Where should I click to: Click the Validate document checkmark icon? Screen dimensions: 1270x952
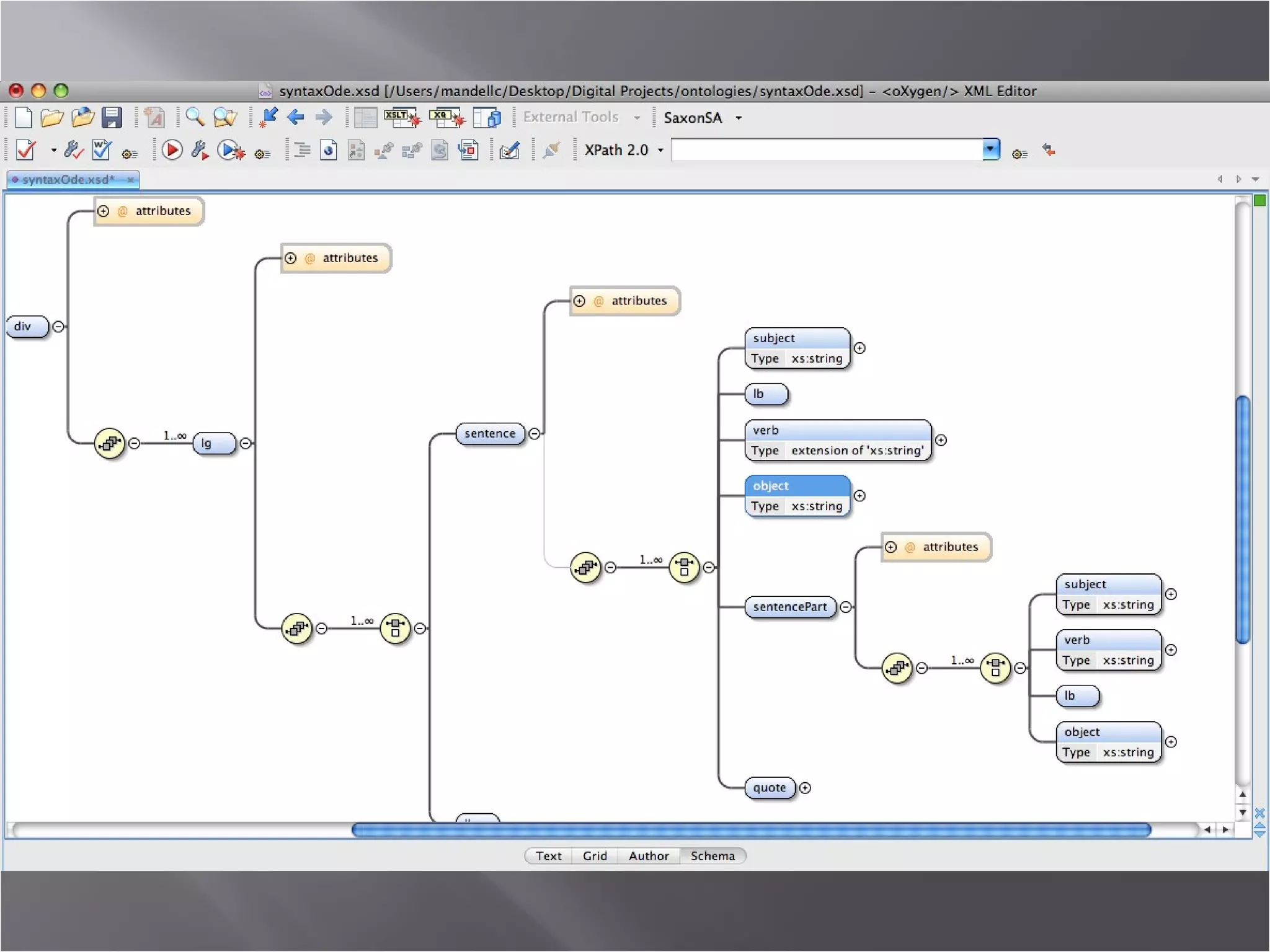pyautogui.click(x=26, y=150)
